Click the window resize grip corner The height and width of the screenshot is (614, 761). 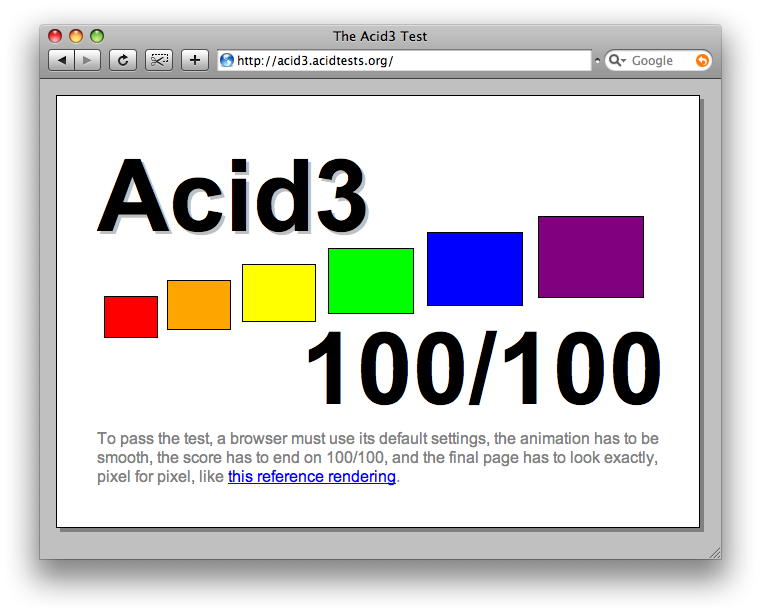pyautogui.click(x=715, y=553)
